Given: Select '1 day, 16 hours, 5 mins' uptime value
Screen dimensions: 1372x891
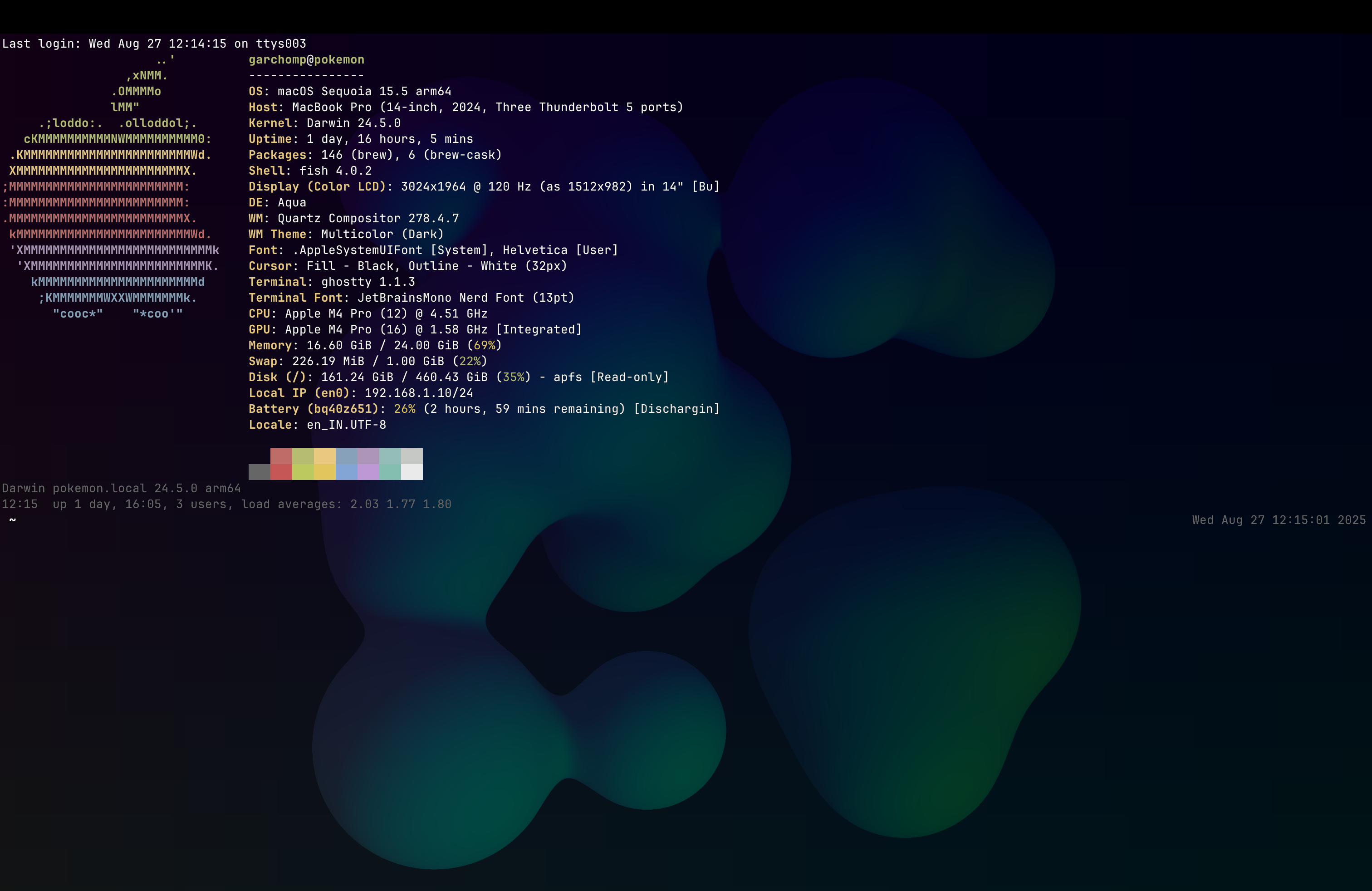Looking at the screenshot, I should click(390, 139).
